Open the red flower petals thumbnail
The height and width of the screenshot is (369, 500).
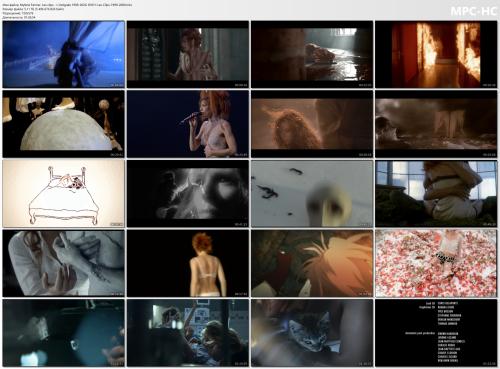pos(436,263)
